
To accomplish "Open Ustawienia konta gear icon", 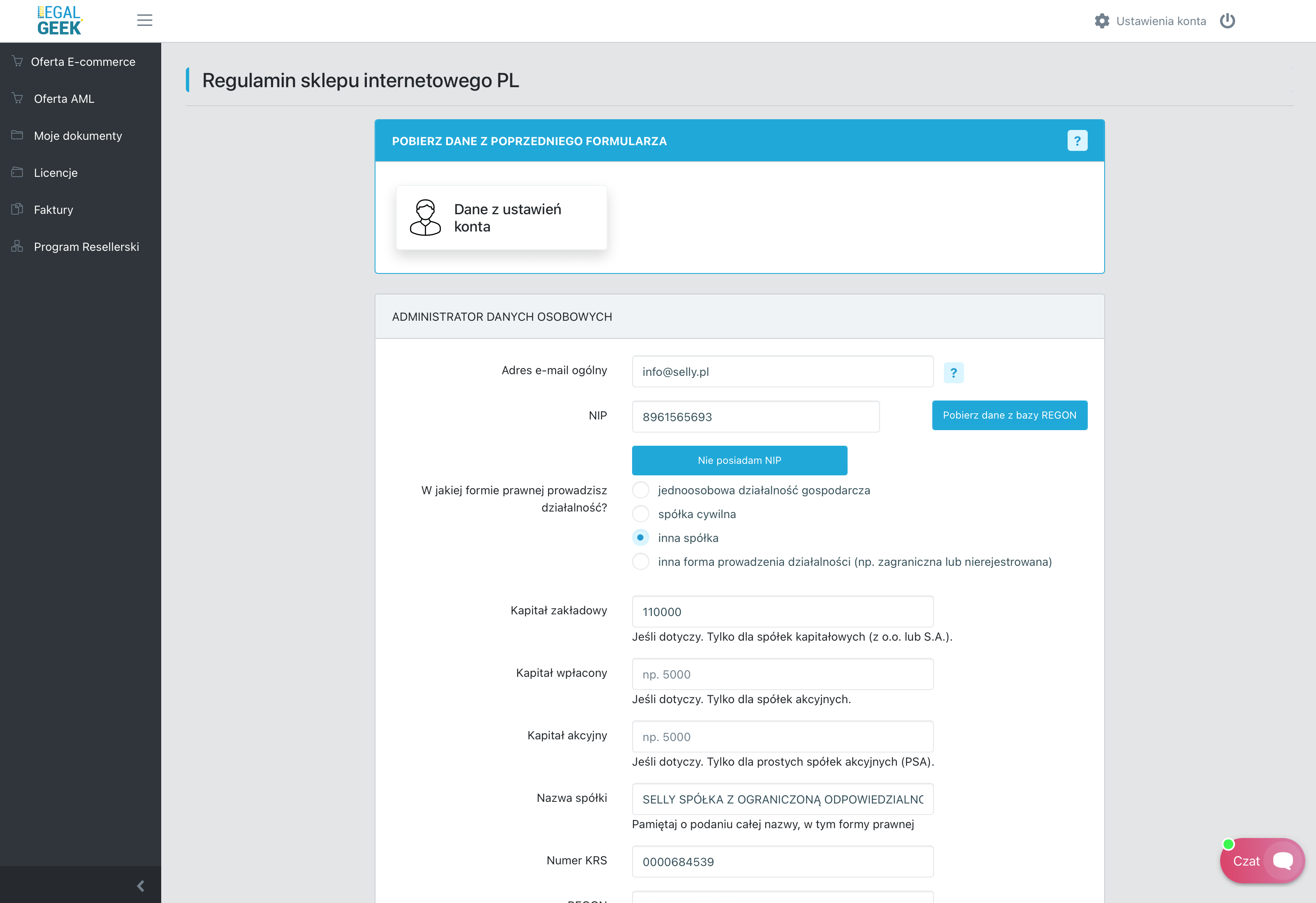I will (1101, 21).
